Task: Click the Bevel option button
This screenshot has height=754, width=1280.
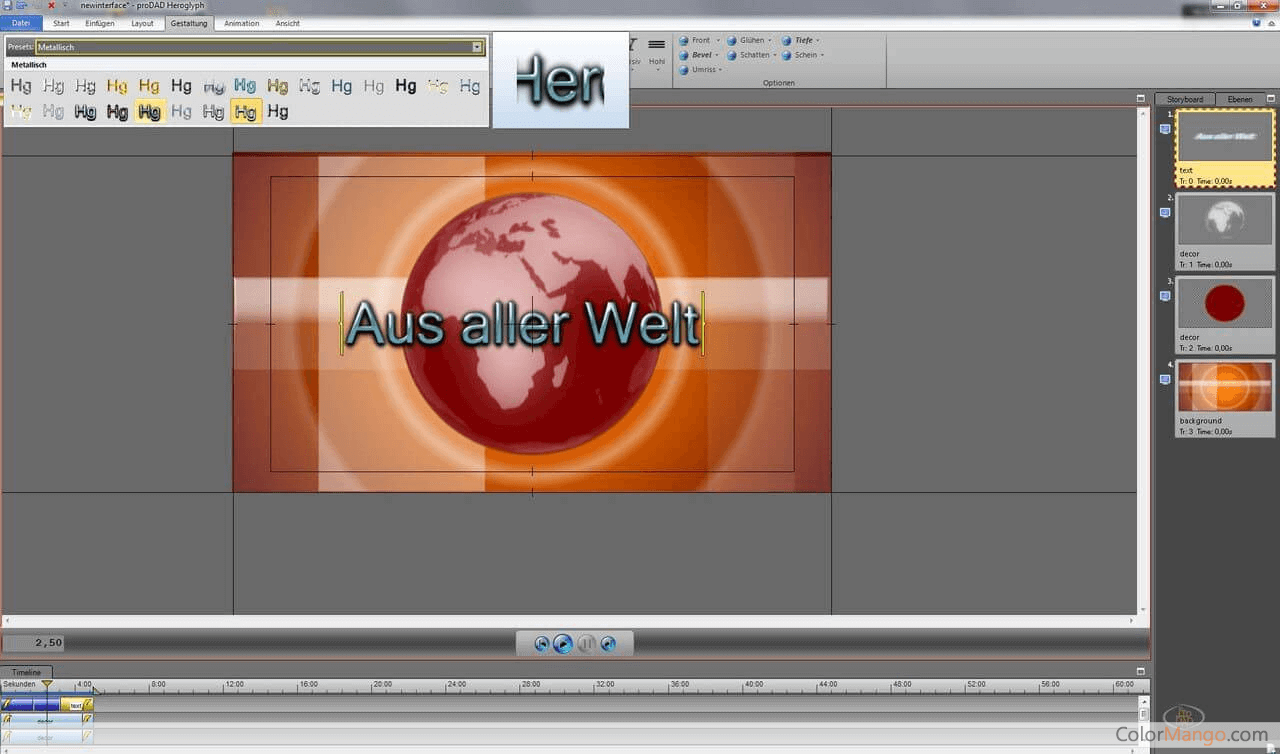Action: 701,55
